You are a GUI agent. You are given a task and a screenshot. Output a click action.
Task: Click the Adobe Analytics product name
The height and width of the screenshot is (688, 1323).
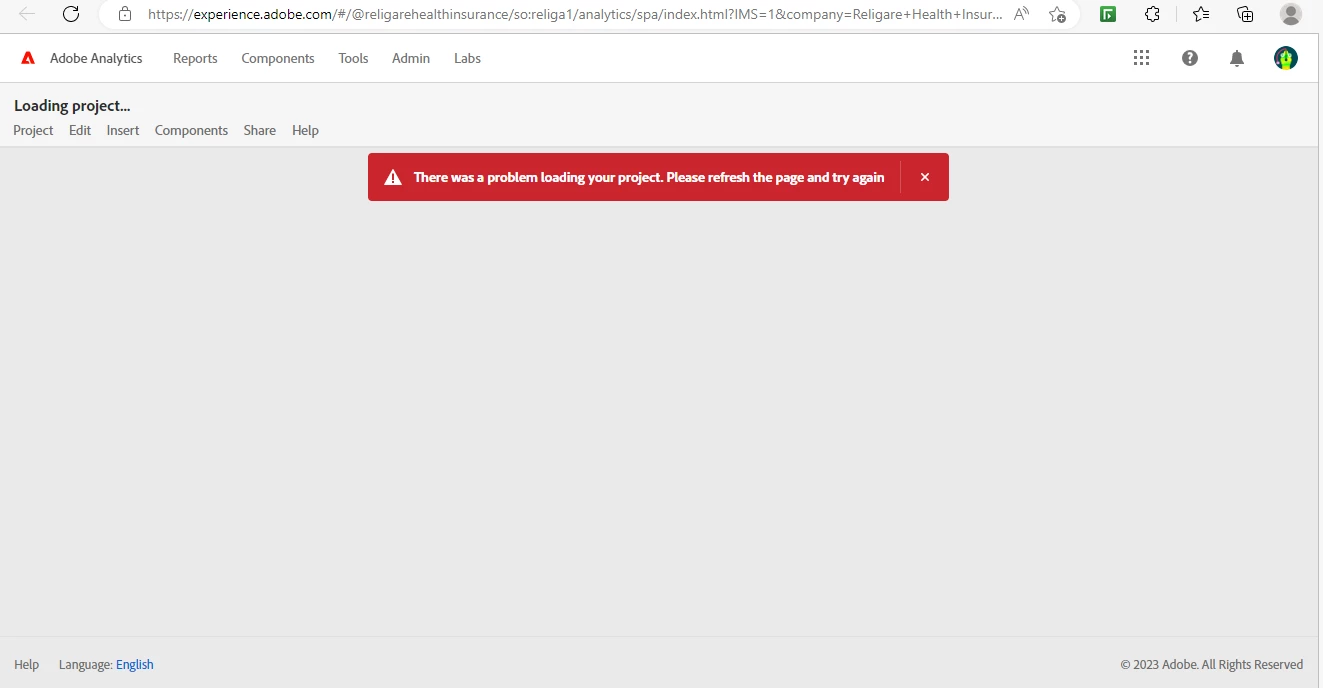click(x=96, y=58)
